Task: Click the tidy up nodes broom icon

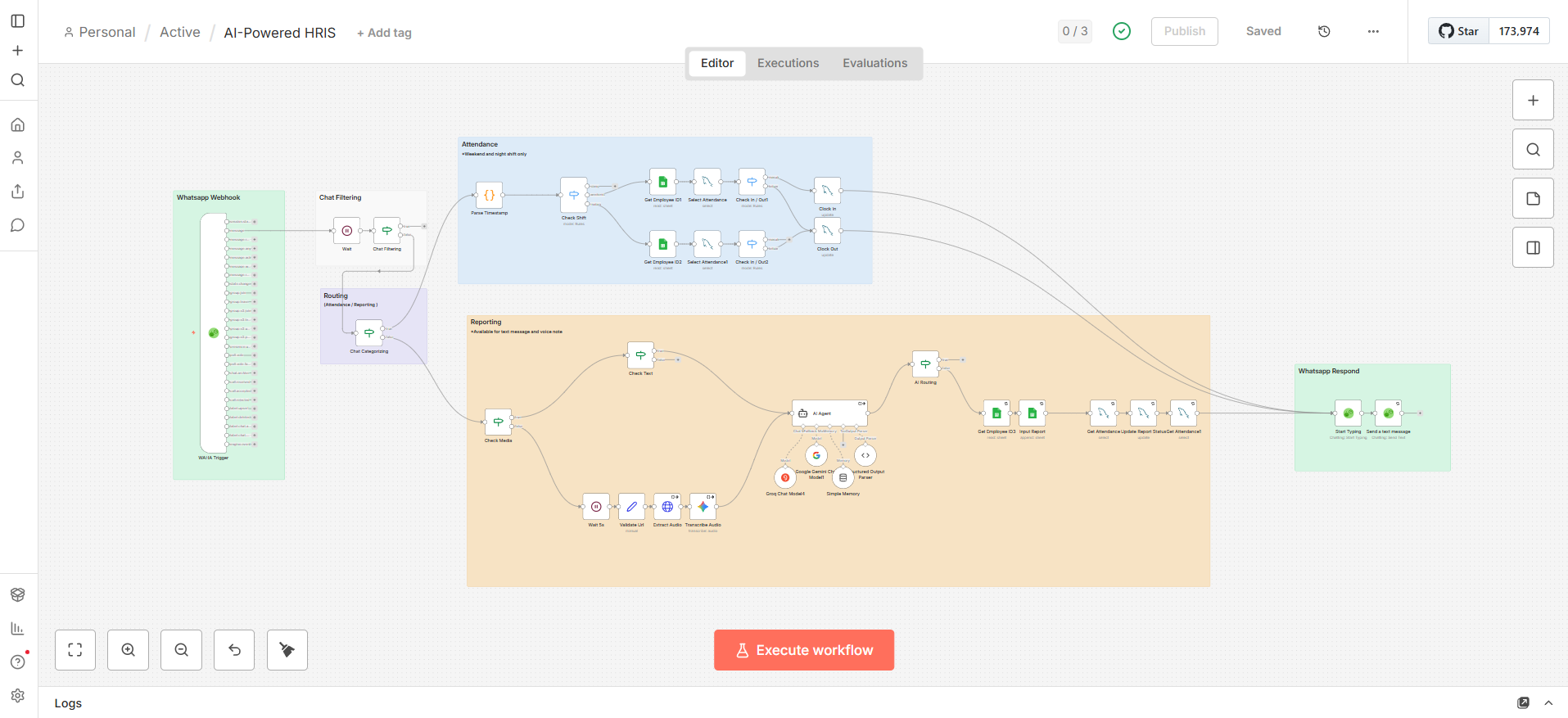Action: [x=287, y=650]
